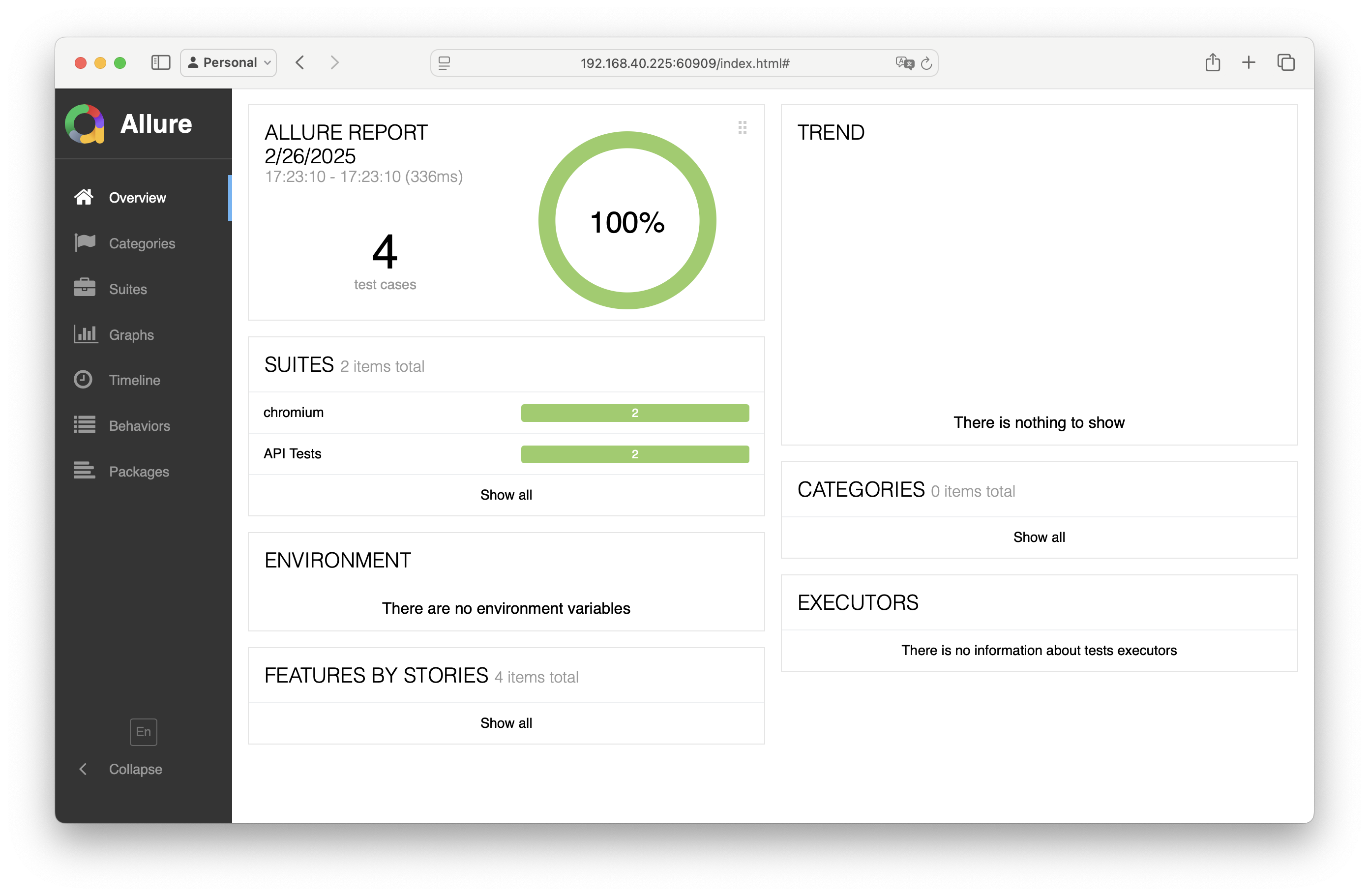This screenshot has width=1369, height=896.
Task: Click the Safari share icon
Action: tap(1213, 62)
